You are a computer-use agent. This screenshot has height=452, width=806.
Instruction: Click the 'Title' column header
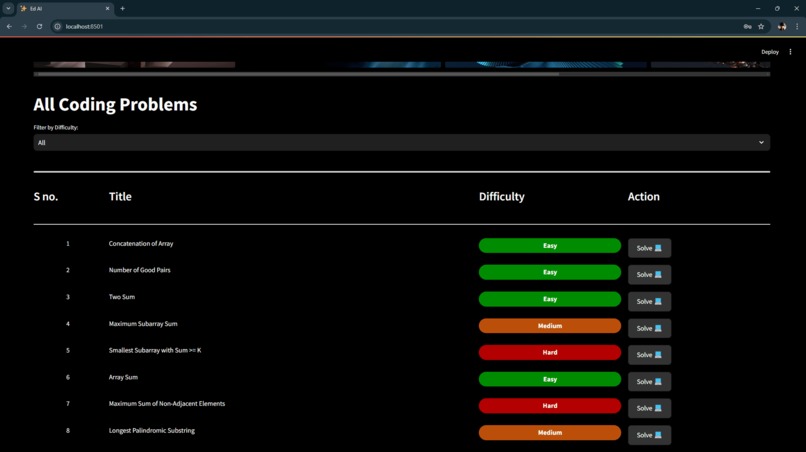[120, 196]
